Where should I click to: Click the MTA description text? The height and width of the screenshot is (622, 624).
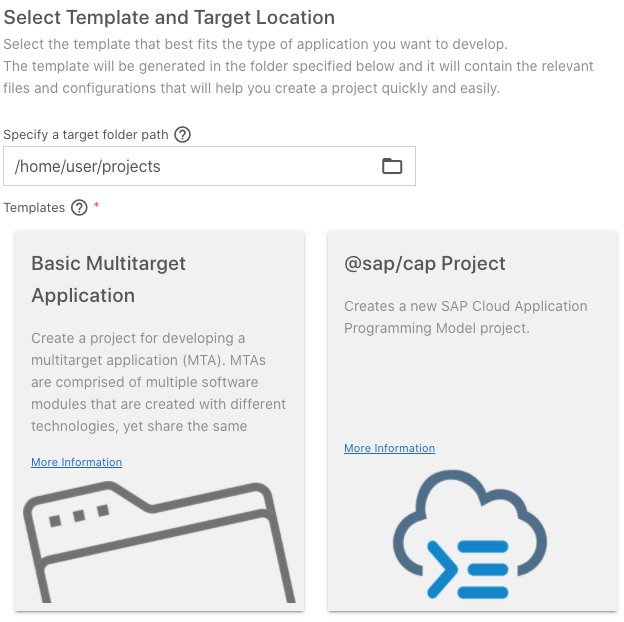(158, 382)
